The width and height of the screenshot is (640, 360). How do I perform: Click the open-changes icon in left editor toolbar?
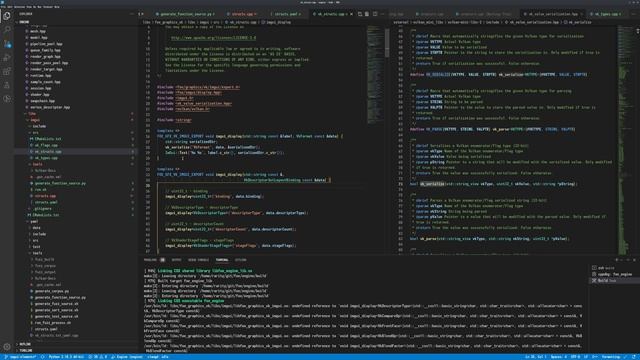click(x=360, y=14)
